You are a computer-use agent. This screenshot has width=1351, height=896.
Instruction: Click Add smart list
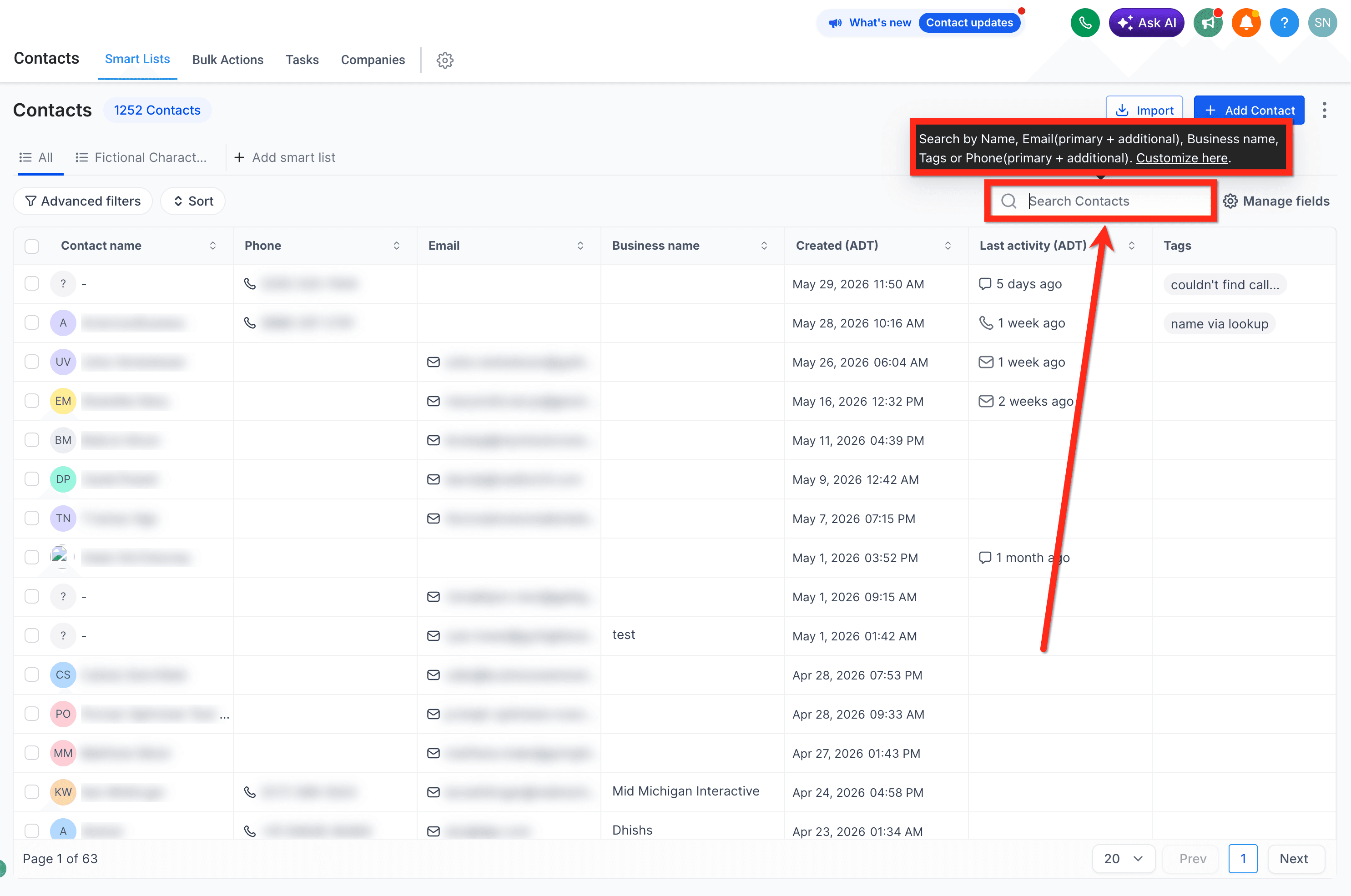pyautogui.click(x=285, y=158)
